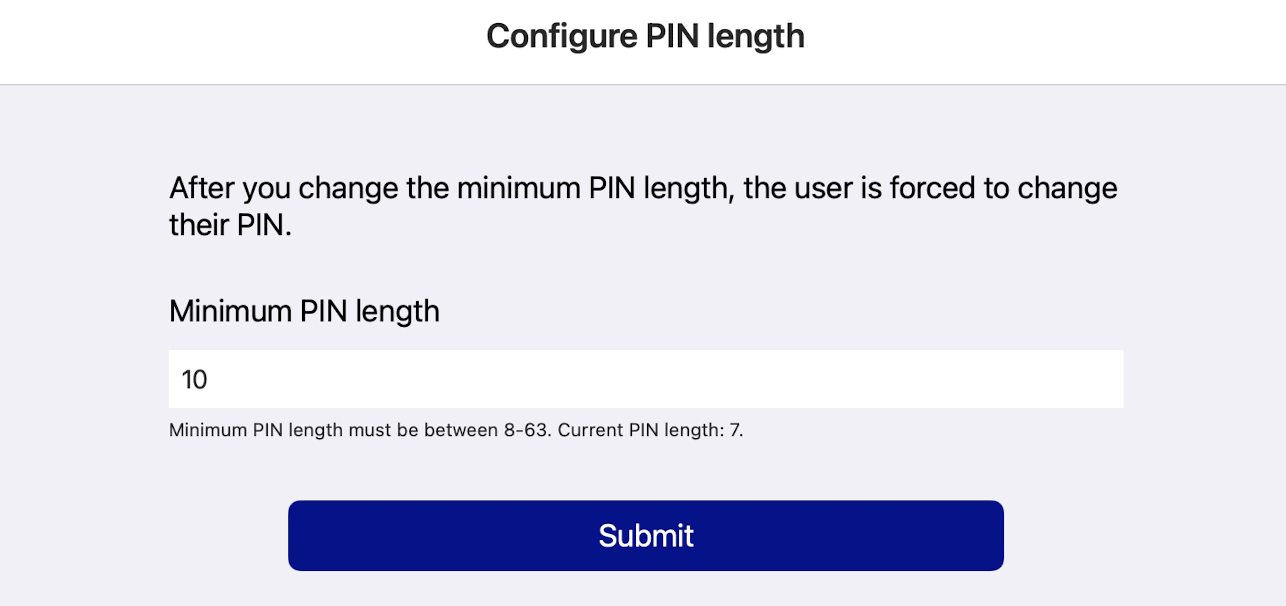Click the word "length" in the field label
This screenshot has width=1286, height=606.
pyautogui.click(x=398, y=311)
